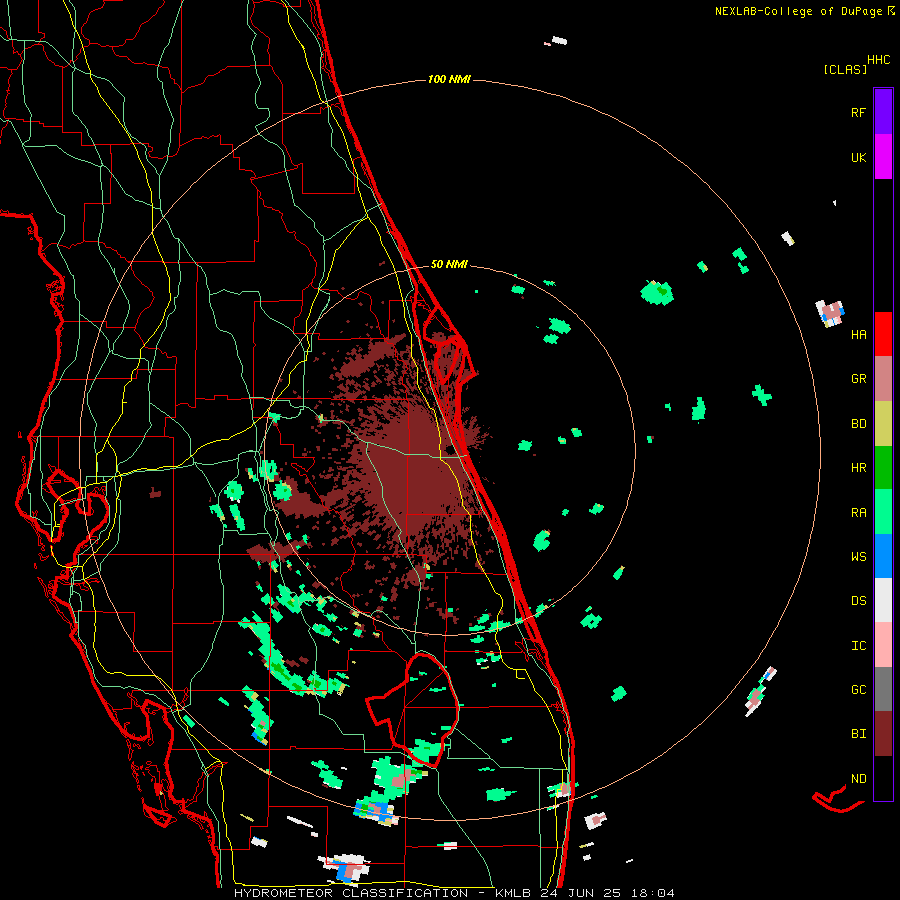Image resolution: width=900 pixels, height=900 pixels.
Task: Click the HYDROMETEOR CLASSIFICATION caption text
Action: click(351, 893)
